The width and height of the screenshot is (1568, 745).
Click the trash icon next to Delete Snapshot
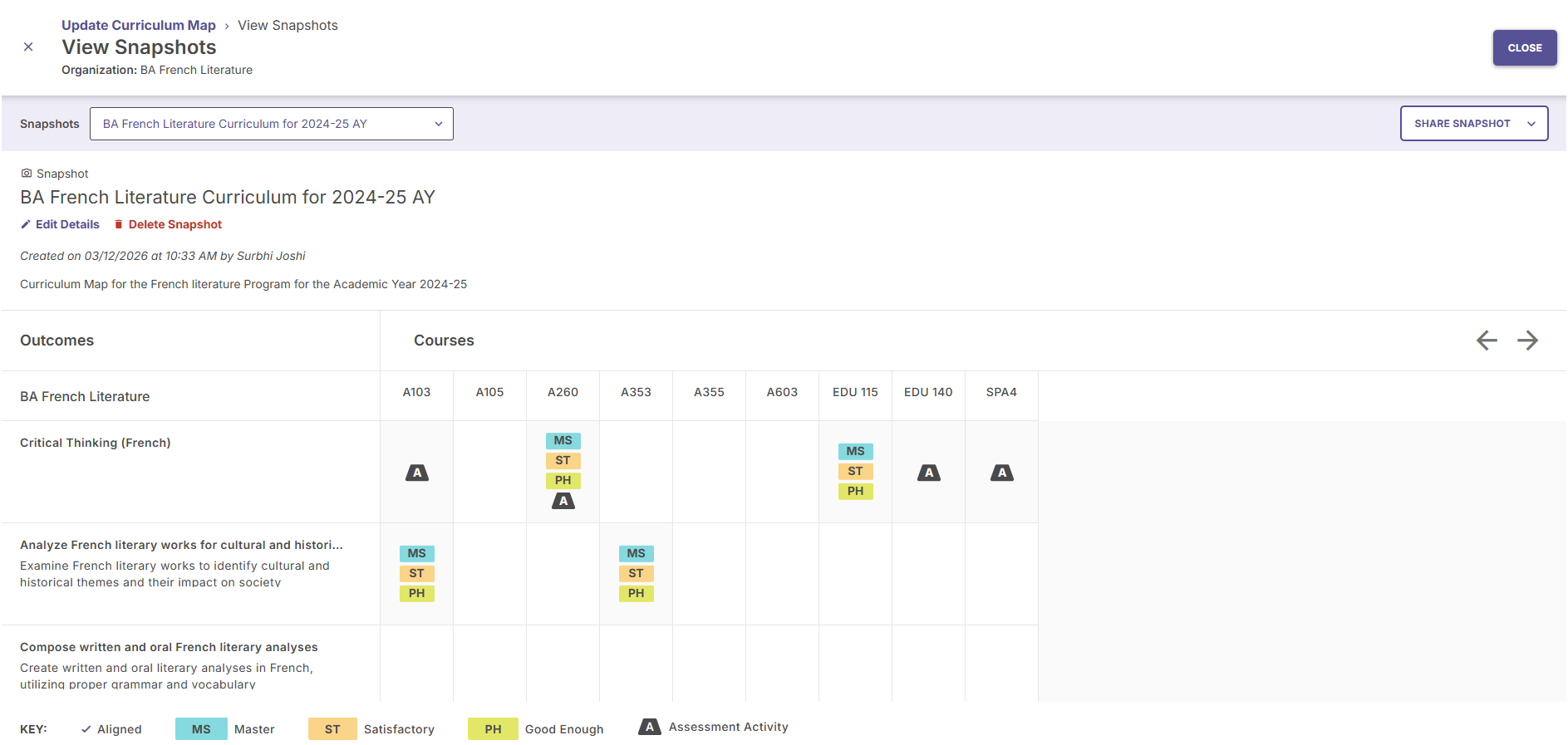click(119, 225)
